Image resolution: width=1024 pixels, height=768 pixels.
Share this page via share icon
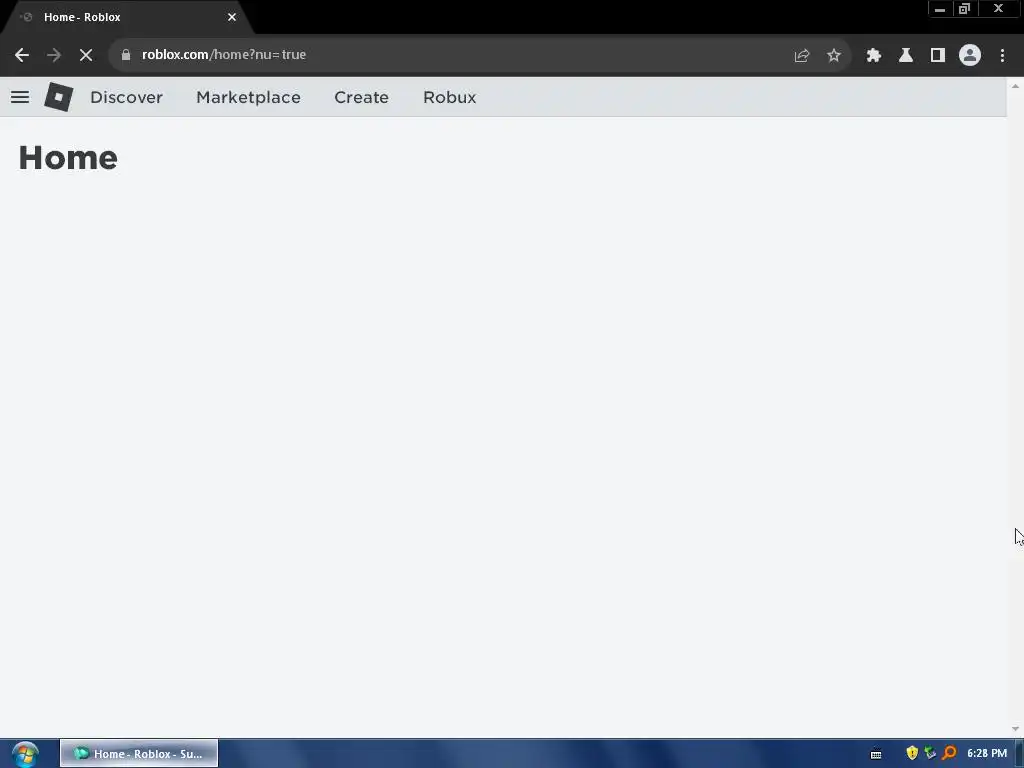coord(802,56)
